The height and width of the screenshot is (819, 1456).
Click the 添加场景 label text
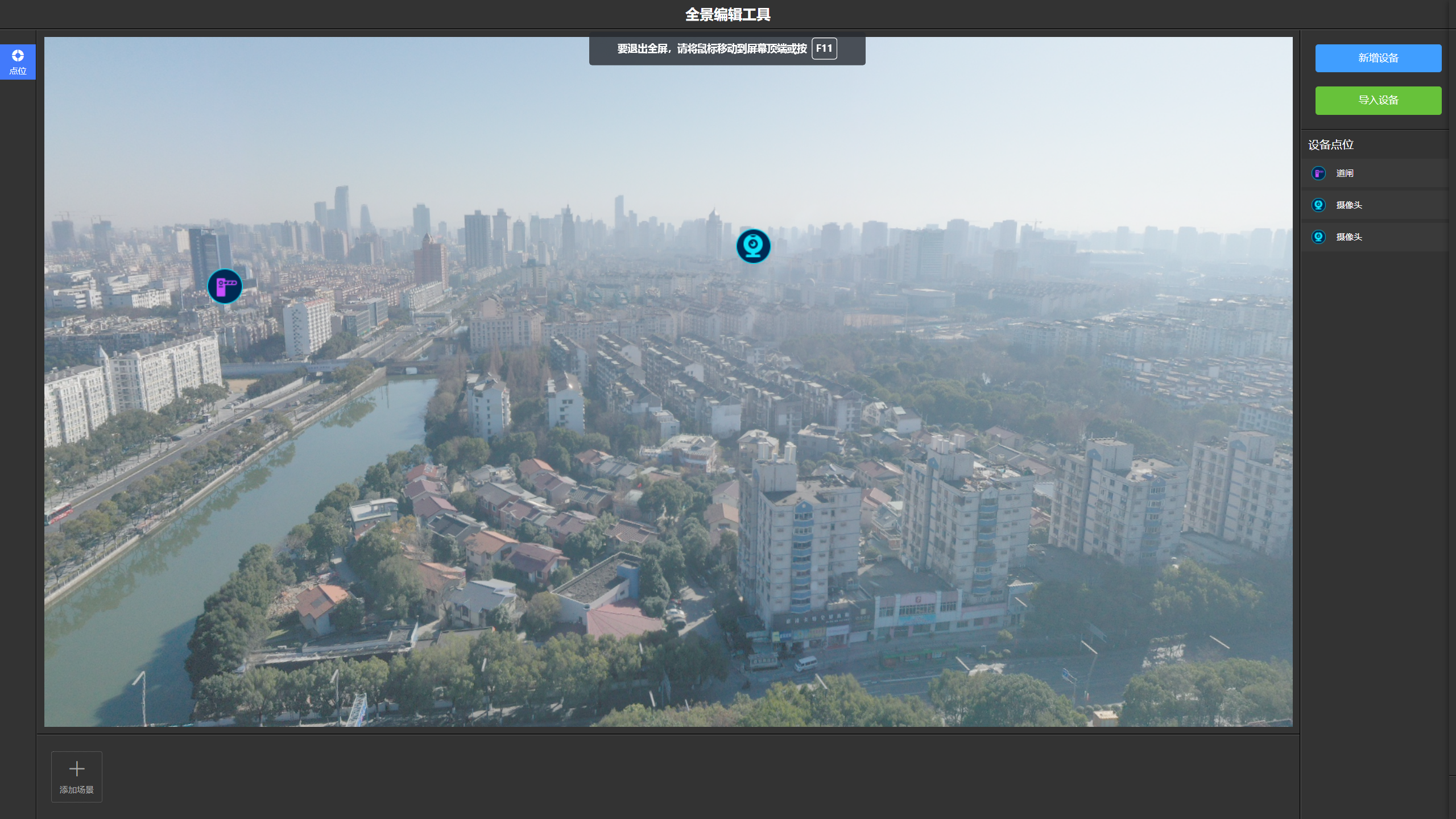77,790
